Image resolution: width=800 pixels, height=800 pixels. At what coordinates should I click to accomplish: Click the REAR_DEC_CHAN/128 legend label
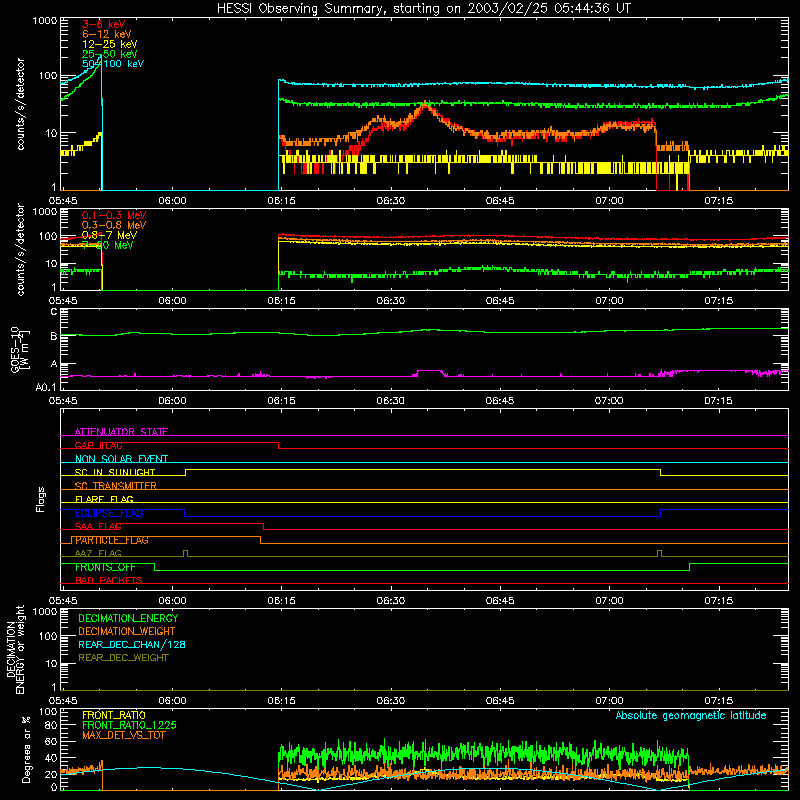[132, 644]
